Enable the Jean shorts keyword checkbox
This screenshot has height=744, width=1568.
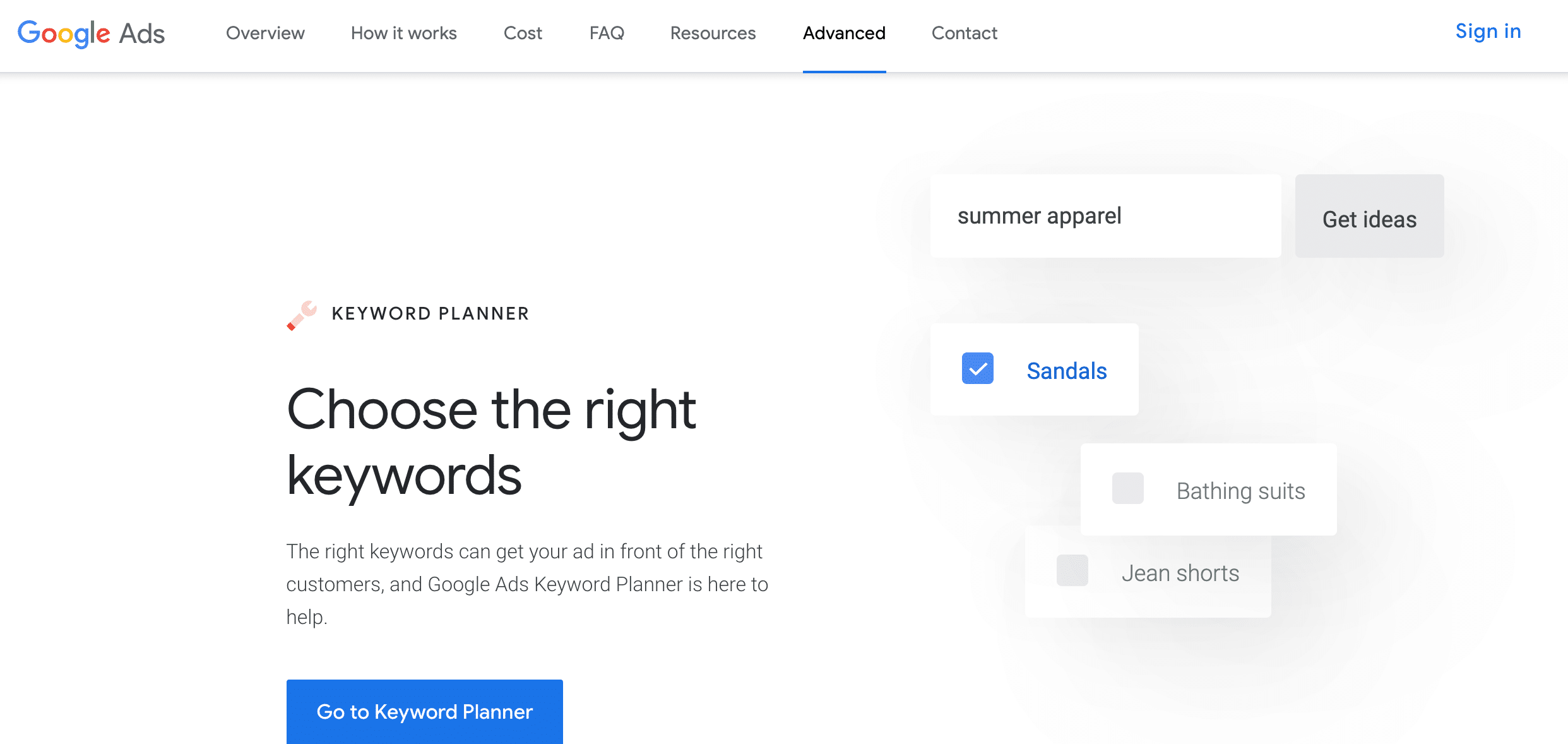click(x=1071, y=572)
